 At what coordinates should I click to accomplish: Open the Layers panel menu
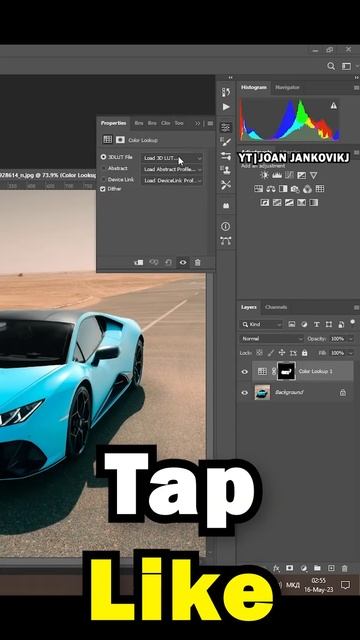point(356,307)
